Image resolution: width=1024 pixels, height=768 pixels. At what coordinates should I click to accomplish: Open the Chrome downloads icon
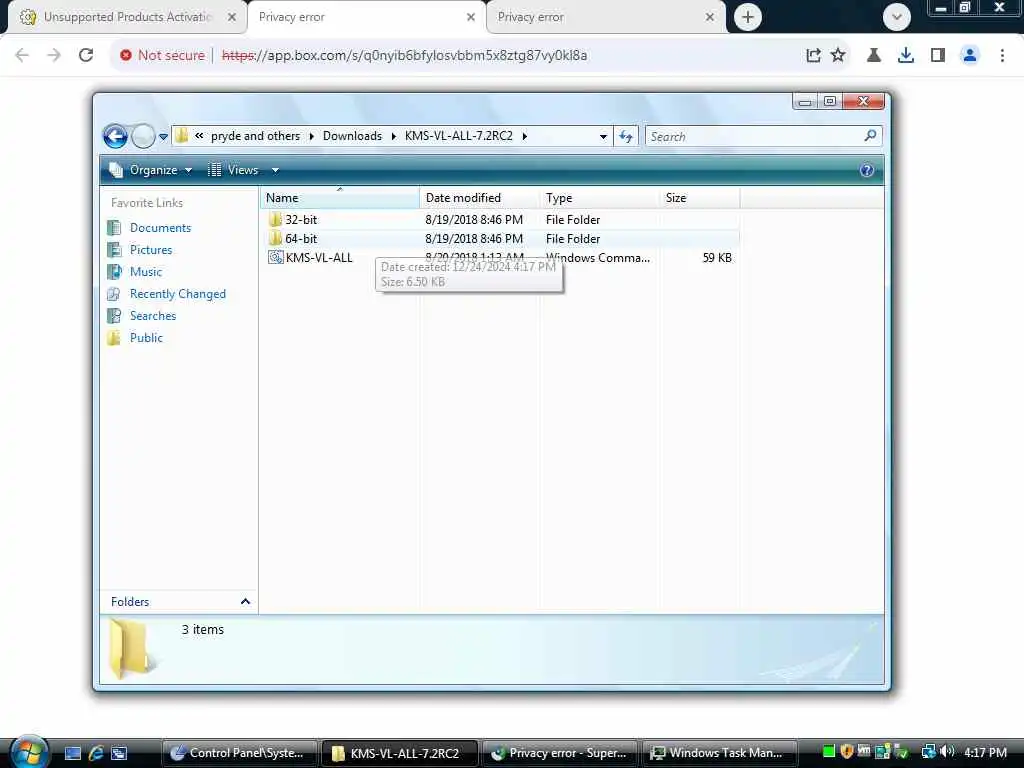[906, 56]
